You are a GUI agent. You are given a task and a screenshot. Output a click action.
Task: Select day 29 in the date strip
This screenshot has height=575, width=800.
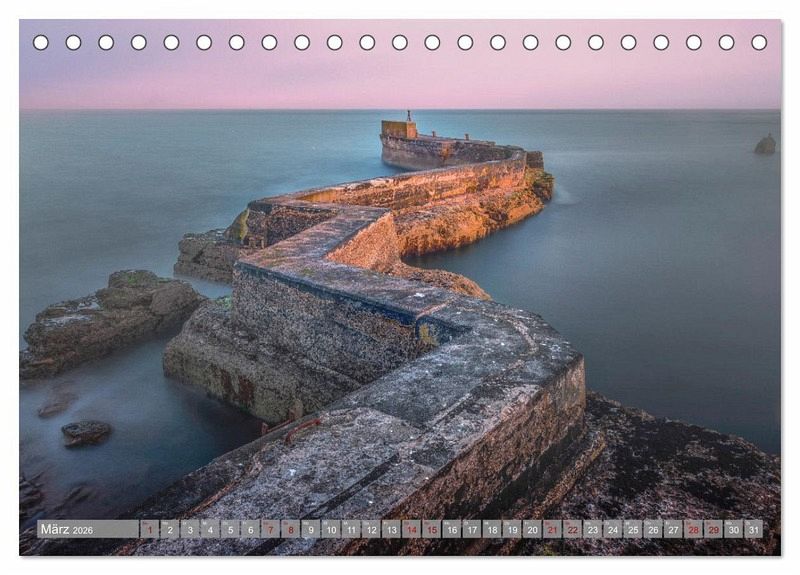(713, 529)
